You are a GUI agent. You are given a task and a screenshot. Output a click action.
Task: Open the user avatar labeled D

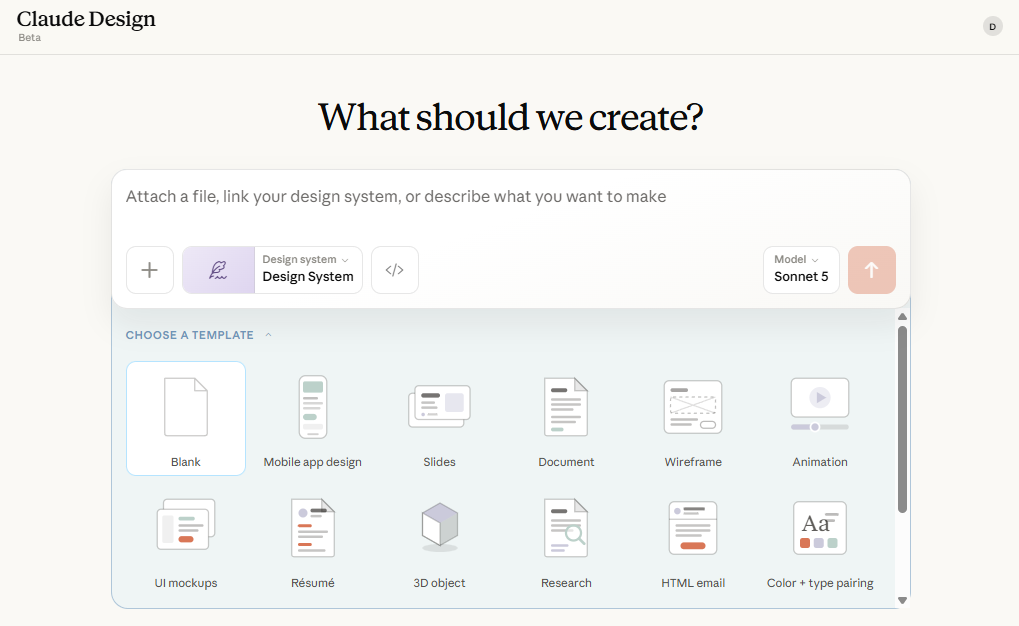(992, 27)
